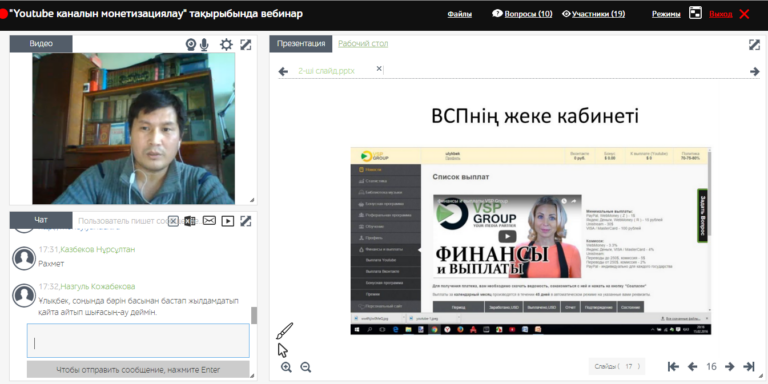
Task: Jump to the last slide
Action: [x=748, y=366]
